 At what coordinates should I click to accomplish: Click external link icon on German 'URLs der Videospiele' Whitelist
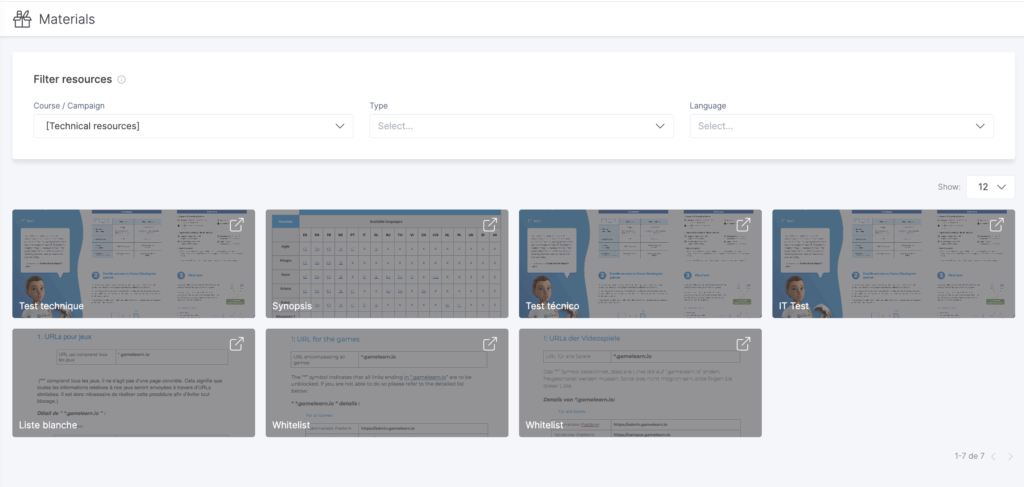click(743, 344)
